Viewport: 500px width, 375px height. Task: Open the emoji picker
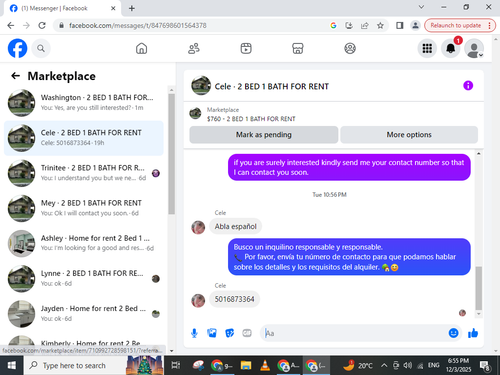coord(453,333)
